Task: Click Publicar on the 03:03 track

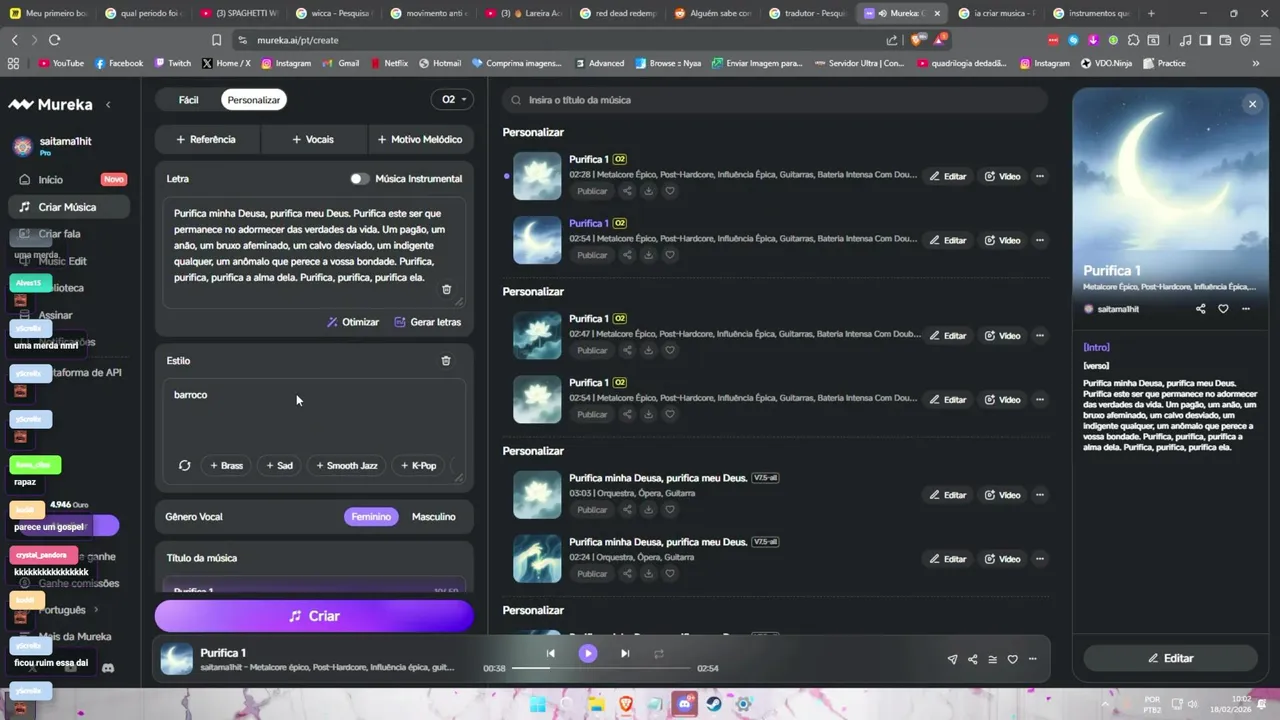Action: [592, 509]
